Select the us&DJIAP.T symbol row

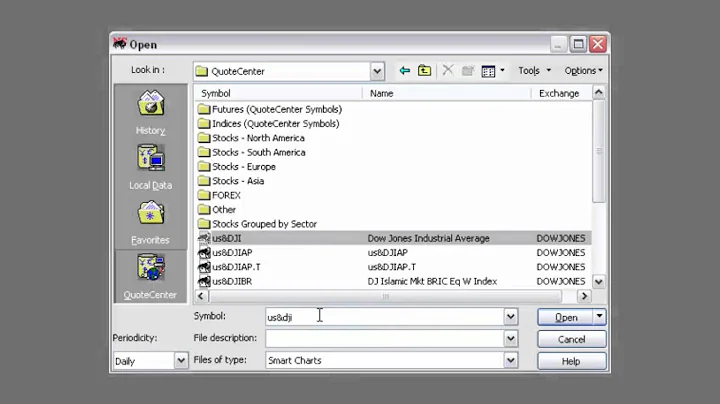(394, 267)
